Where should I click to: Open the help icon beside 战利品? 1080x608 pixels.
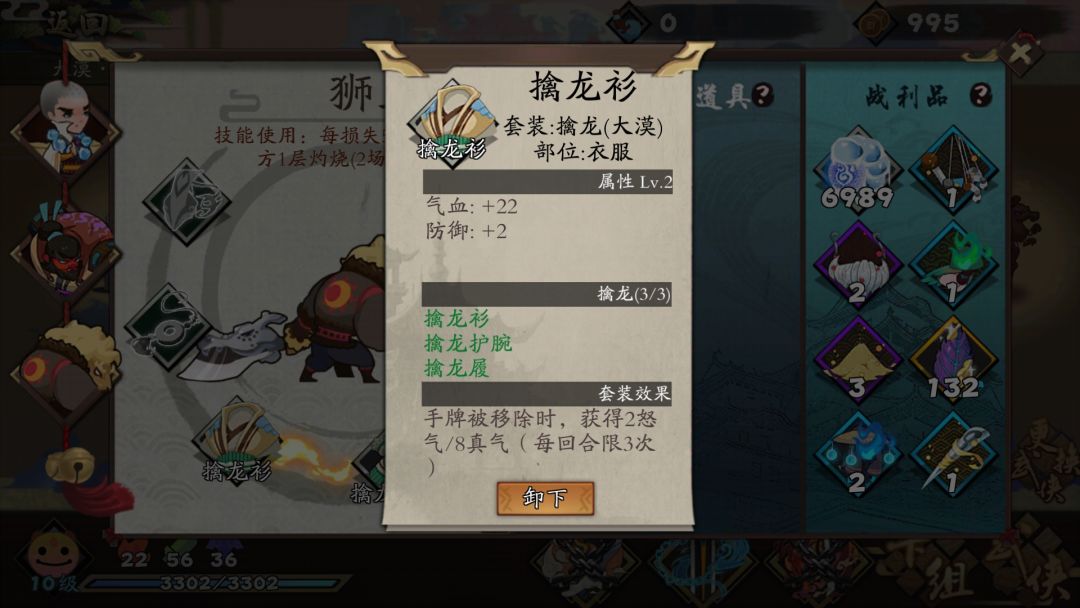[x=980, y=95]
